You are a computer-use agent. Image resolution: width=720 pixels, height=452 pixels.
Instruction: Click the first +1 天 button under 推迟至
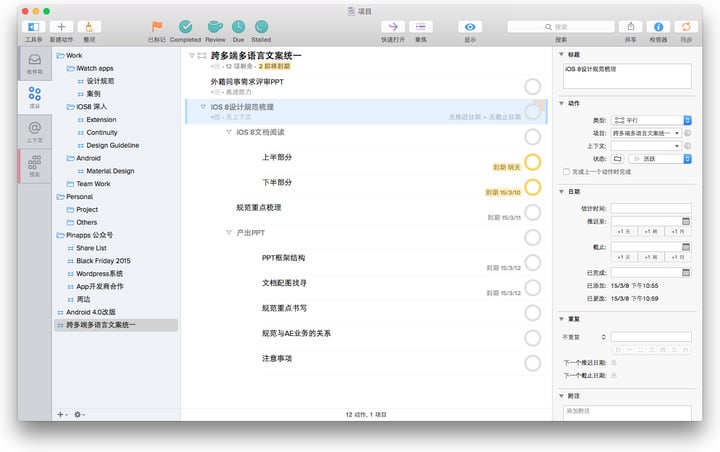pyautogui.click(x=622, y=231)
